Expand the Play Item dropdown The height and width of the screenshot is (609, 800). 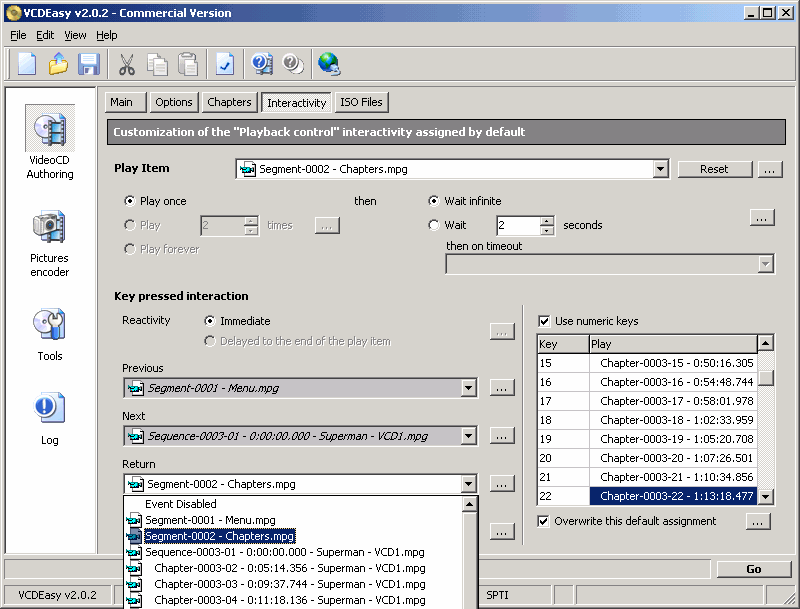coord(660,170)
